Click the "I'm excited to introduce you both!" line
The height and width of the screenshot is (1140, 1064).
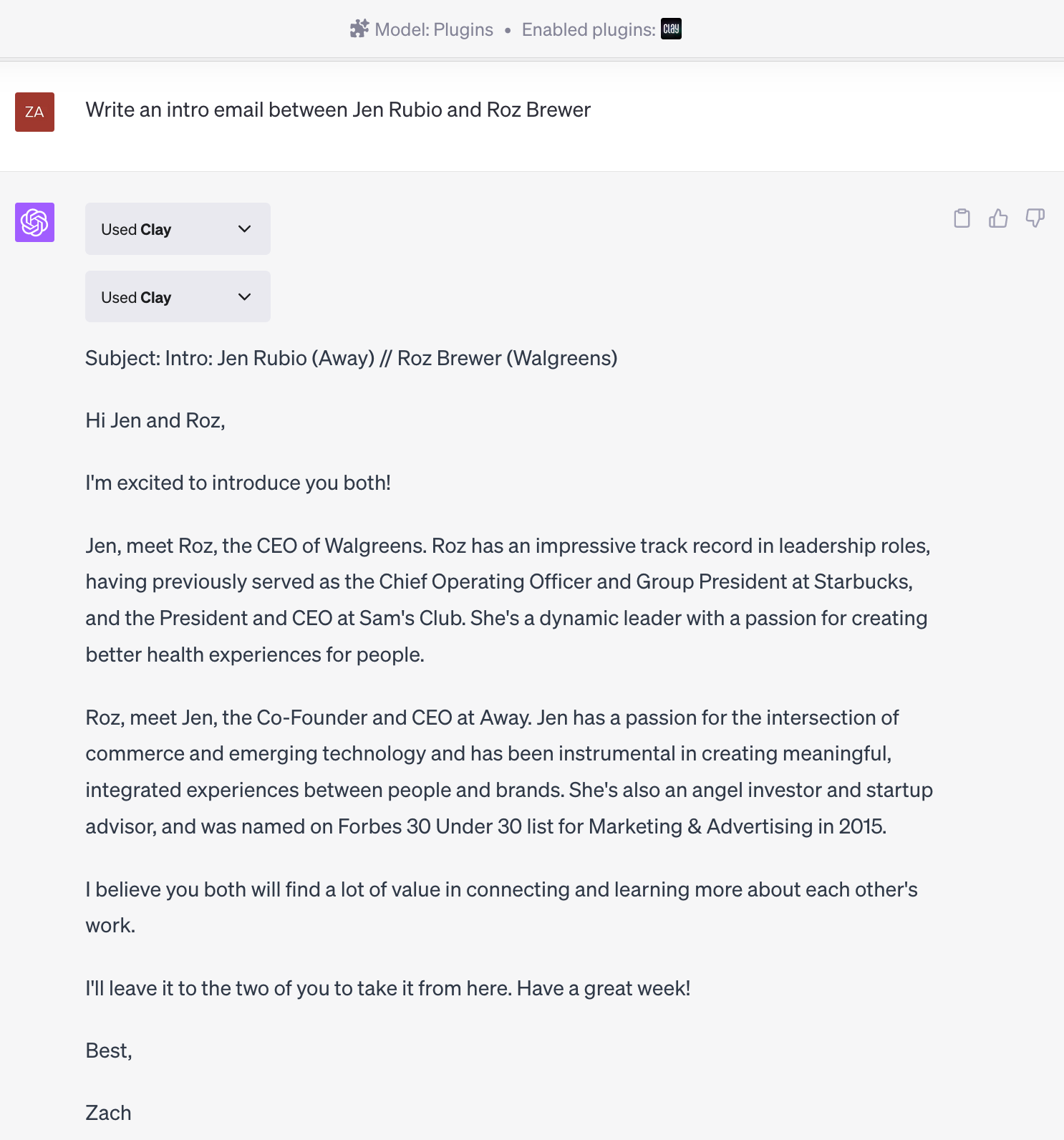(238, 483)
